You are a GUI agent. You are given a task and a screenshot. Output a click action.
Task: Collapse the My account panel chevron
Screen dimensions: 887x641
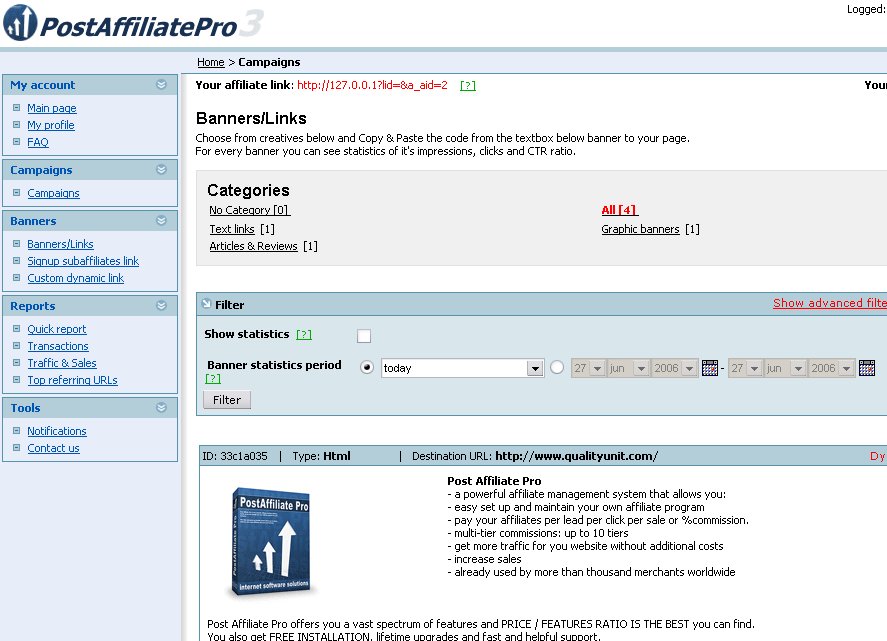pos(161,85)
